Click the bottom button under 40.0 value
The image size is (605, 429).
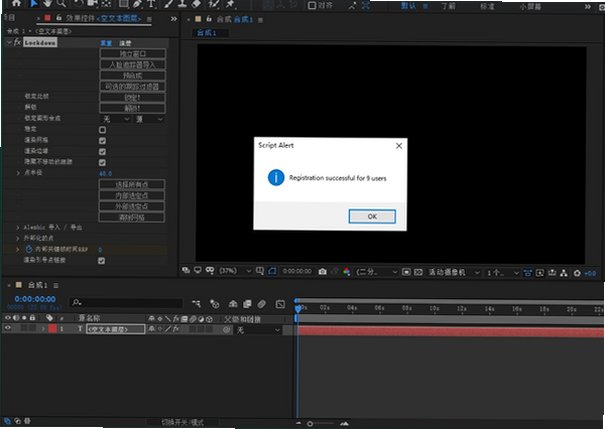(x=132, y=218)
